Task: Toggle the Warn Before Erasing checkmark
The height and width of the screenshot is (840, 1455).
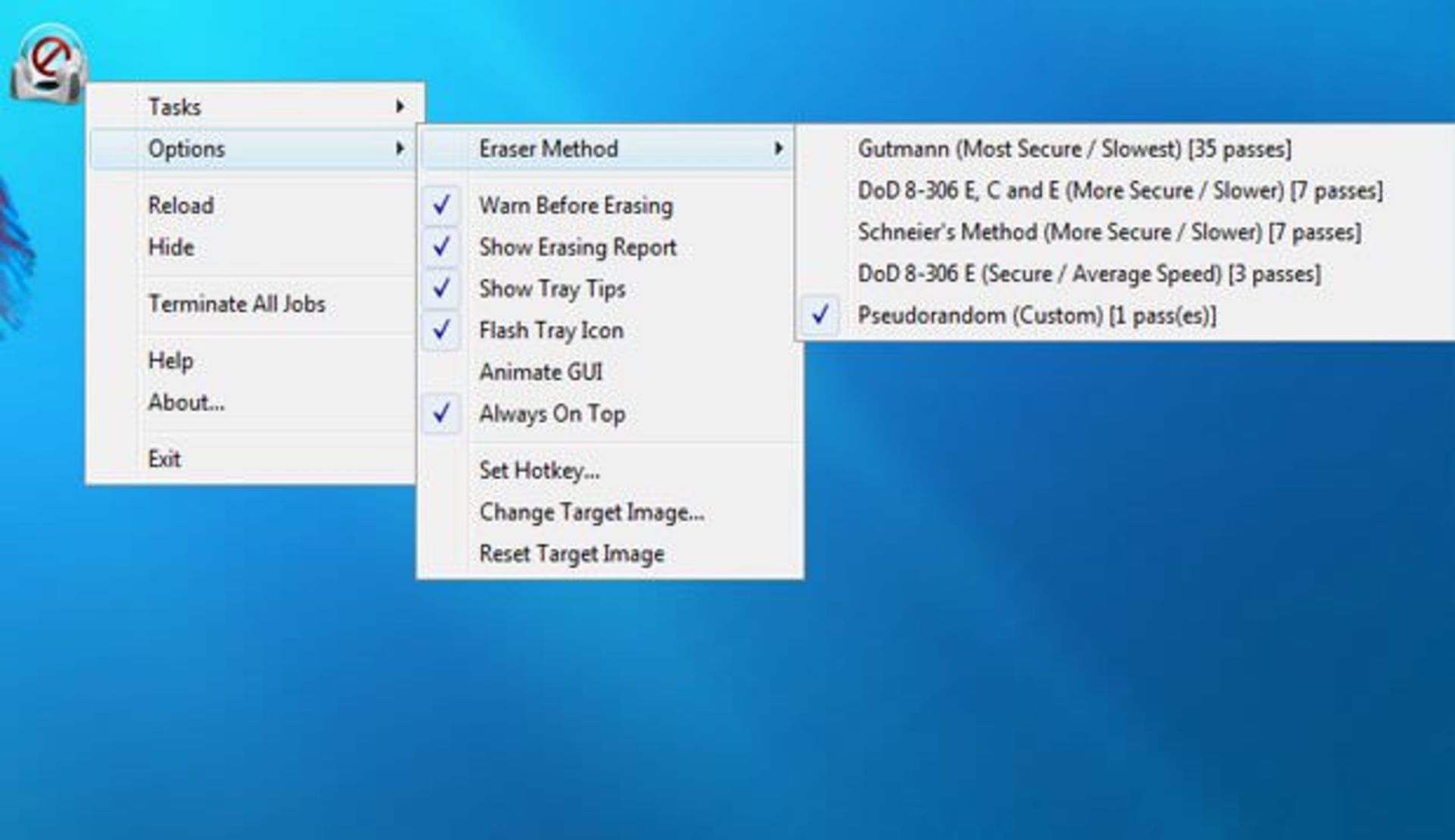Action: tap(575, 205)
